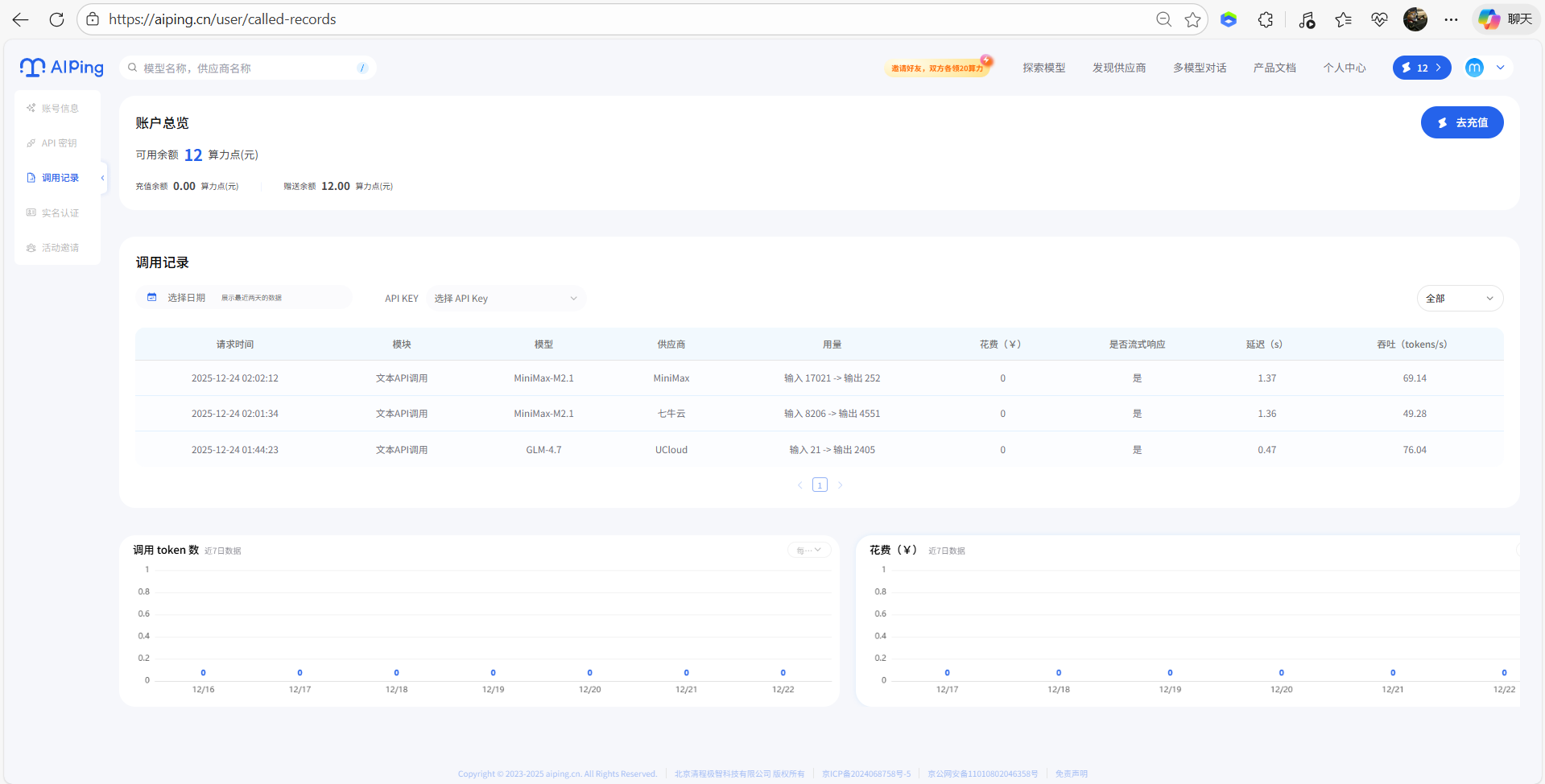Expand the account menu chevron near the avatar

coord(1501,68)
